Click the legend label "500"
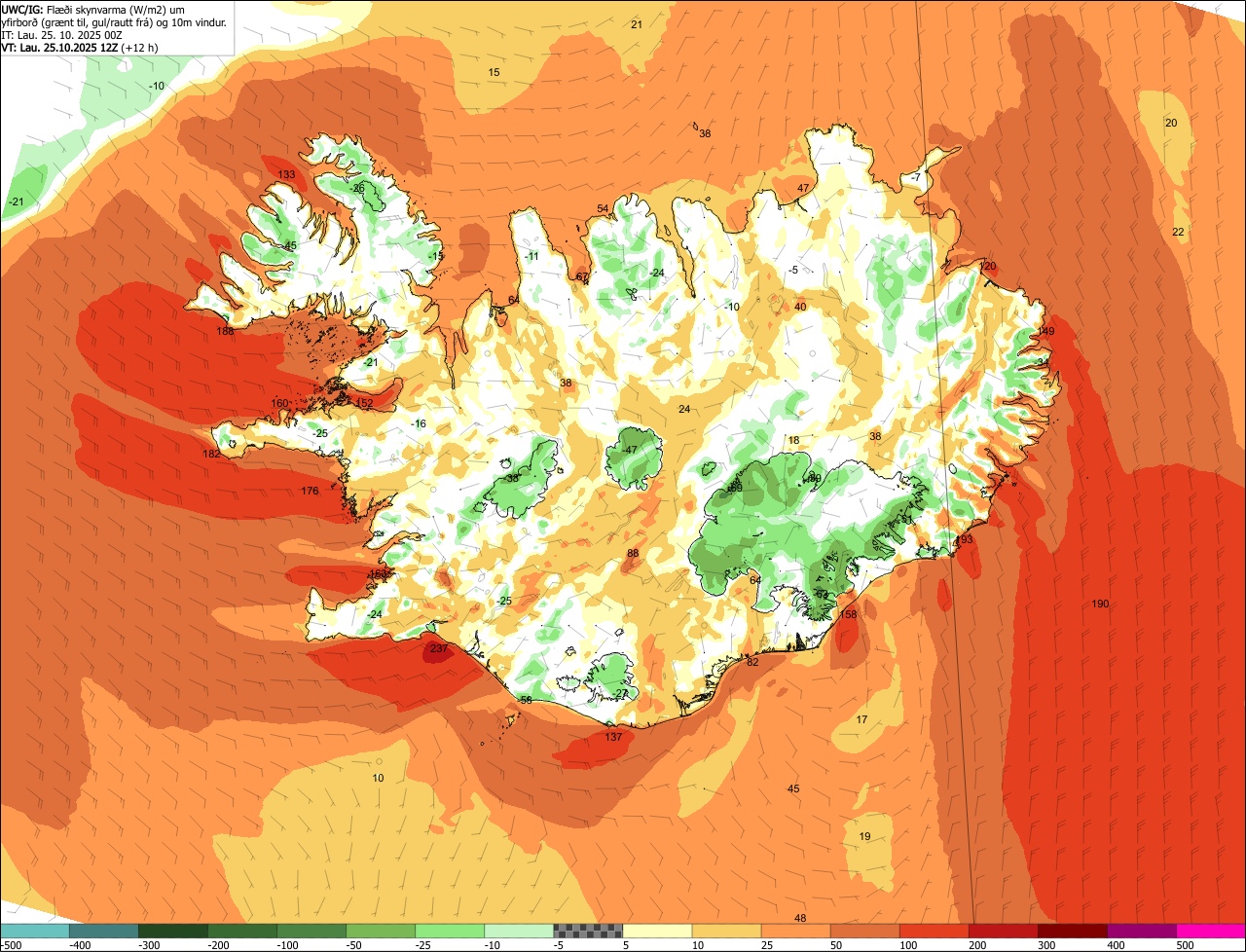1246x952 pixels. point(1185,945)
